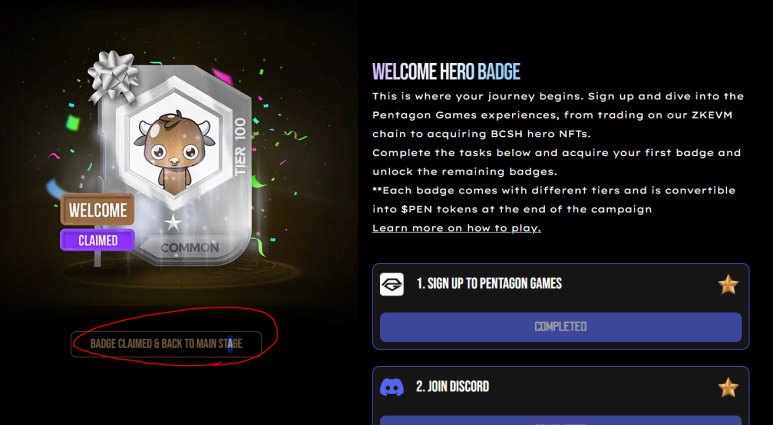This screenshot has width=773, height=425.
Task: Select the Join Discord task heading
Action: 453,386
